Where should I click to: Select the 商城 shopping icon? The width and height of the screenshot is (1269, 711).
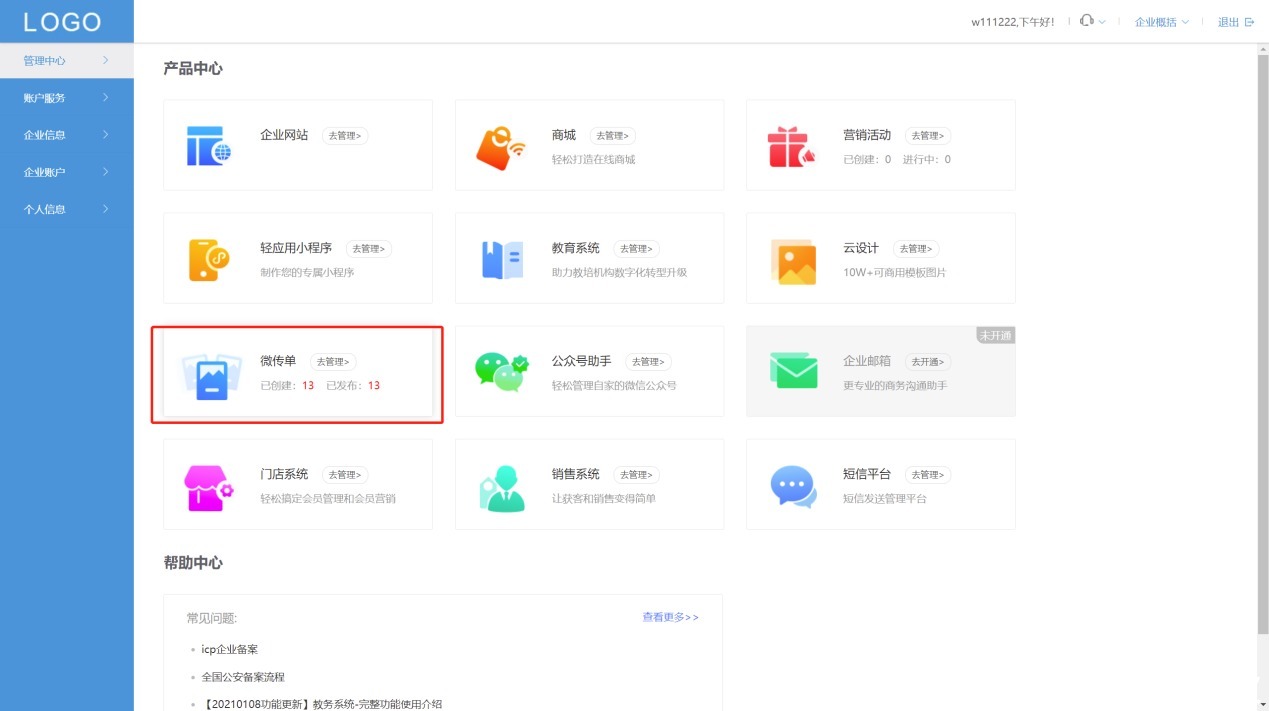[501, 144]
